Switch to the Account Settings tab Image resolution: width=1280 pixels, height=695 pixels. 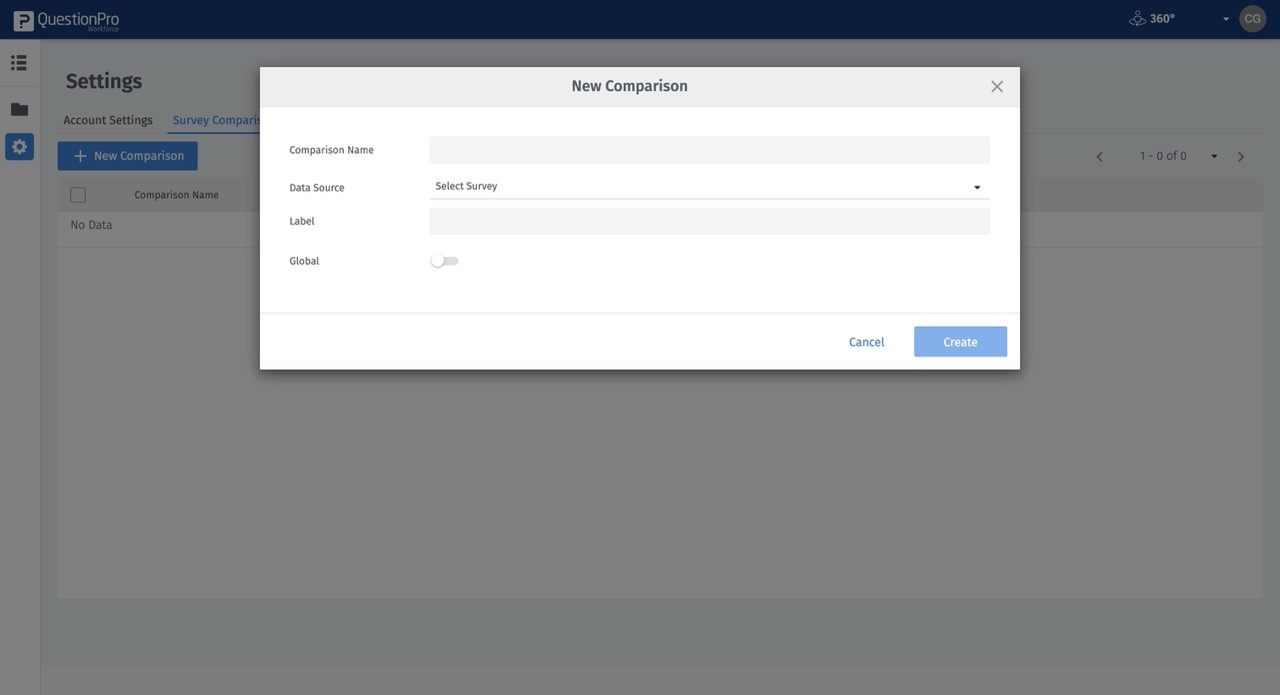point(107,119)
